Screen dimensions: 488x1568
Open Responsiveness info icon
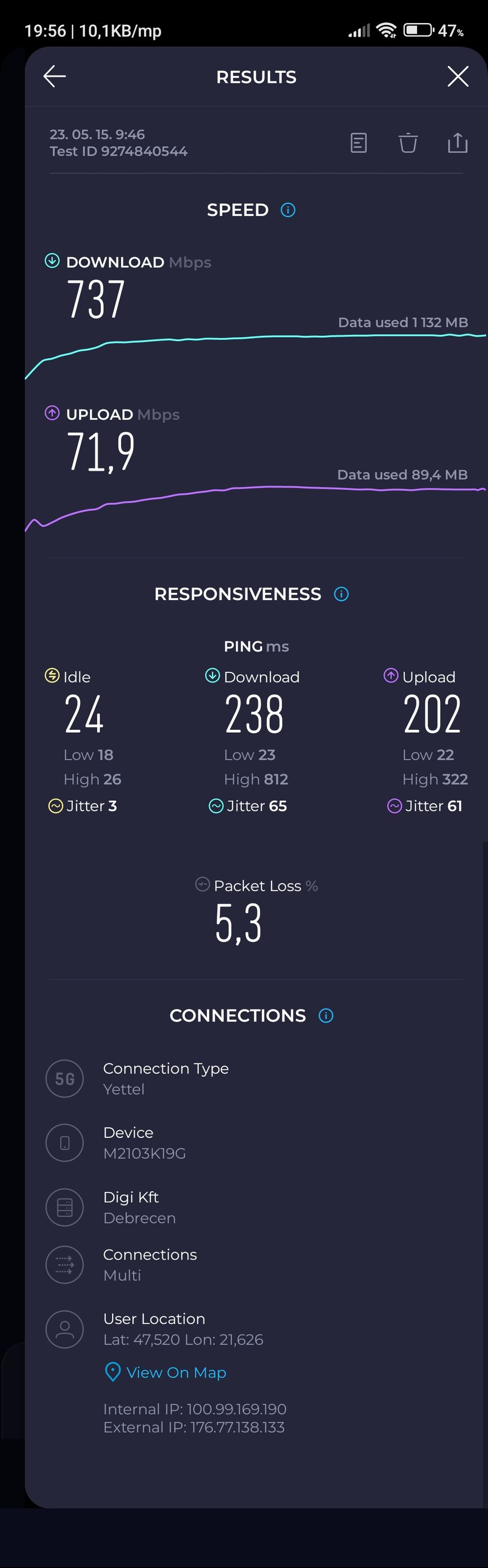pyautogui.click(x=341, y=594)
